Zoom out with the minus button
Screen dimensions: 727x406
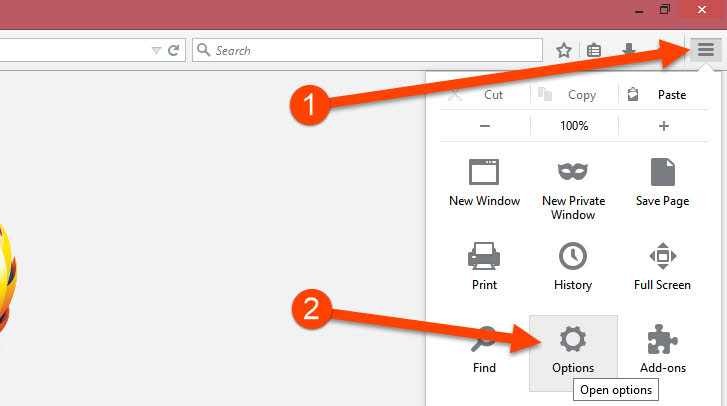coord(485,126)
